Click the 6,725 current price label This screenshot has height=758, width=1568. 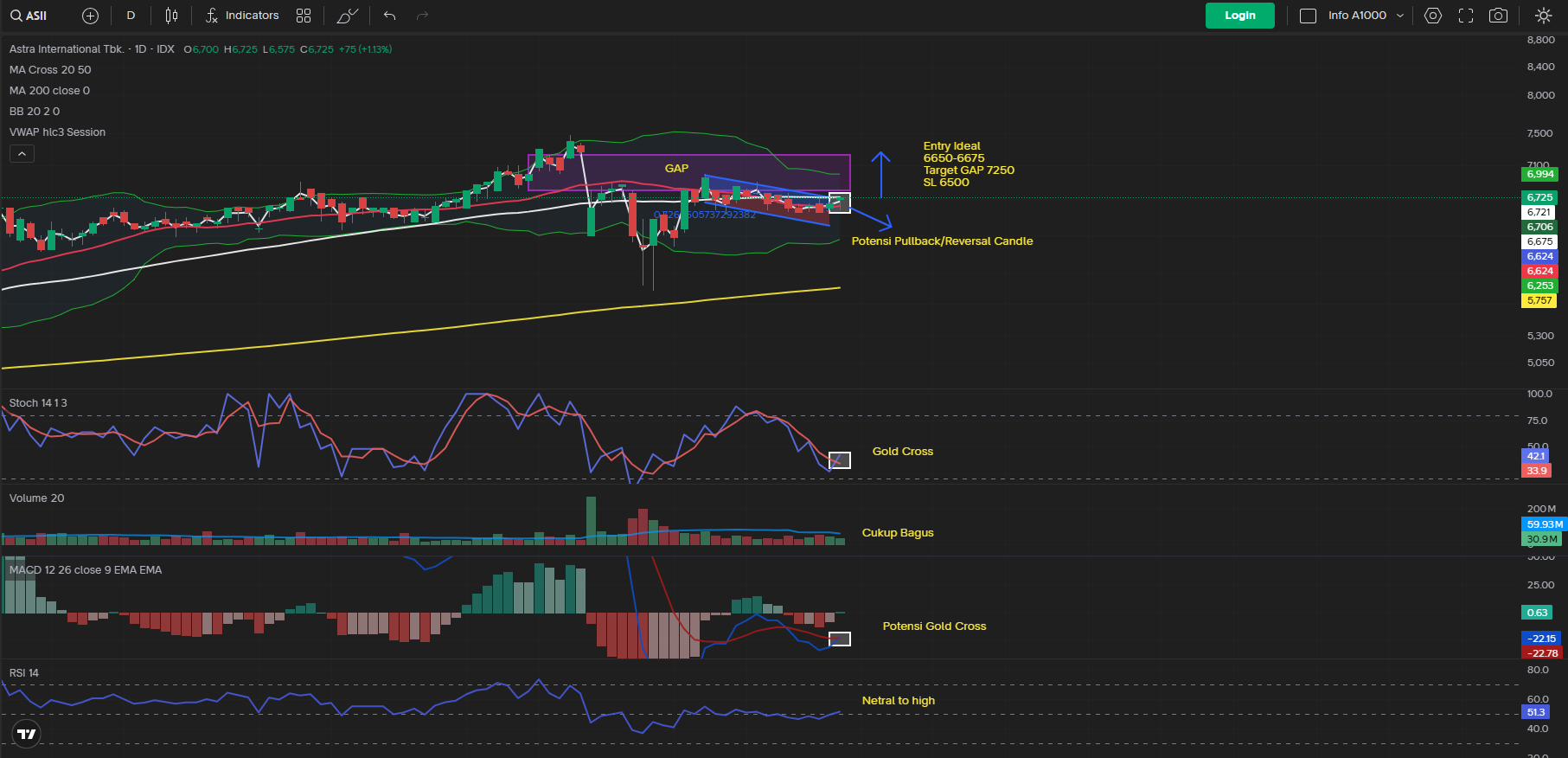(x=1539, y=198)
